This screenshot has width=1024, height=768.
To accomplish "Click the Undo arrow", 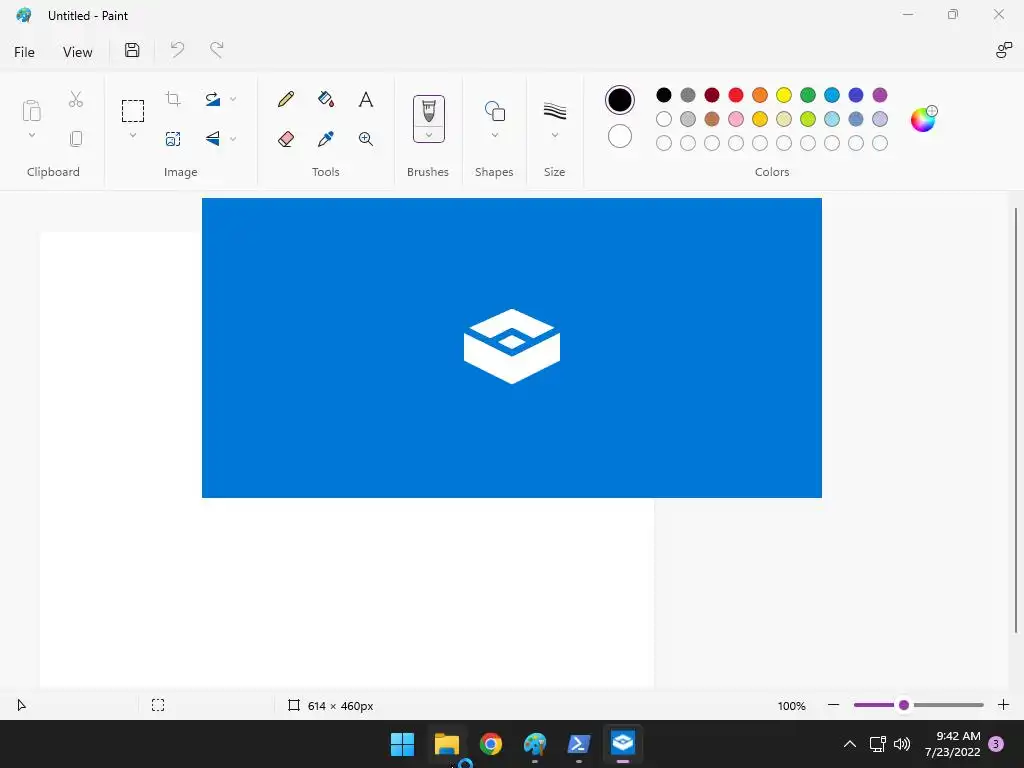I will 177,50.
